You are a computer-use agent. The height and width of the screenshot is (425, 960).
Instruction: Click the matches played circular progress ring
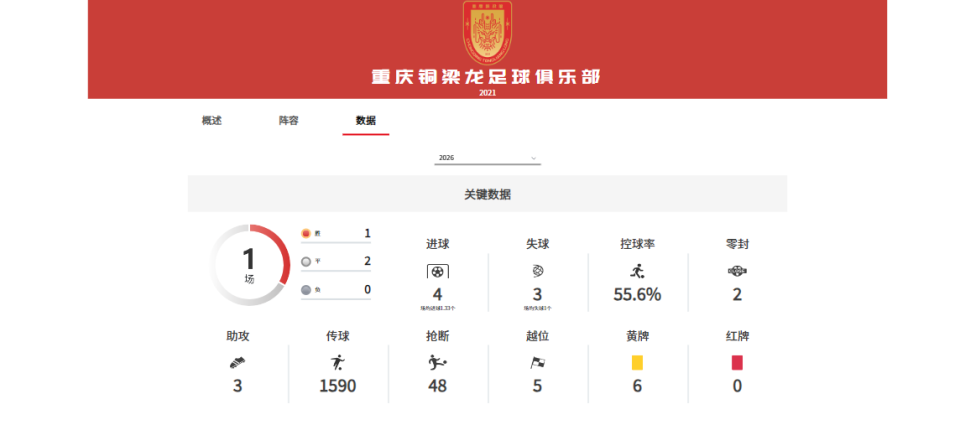coord(250,264)
